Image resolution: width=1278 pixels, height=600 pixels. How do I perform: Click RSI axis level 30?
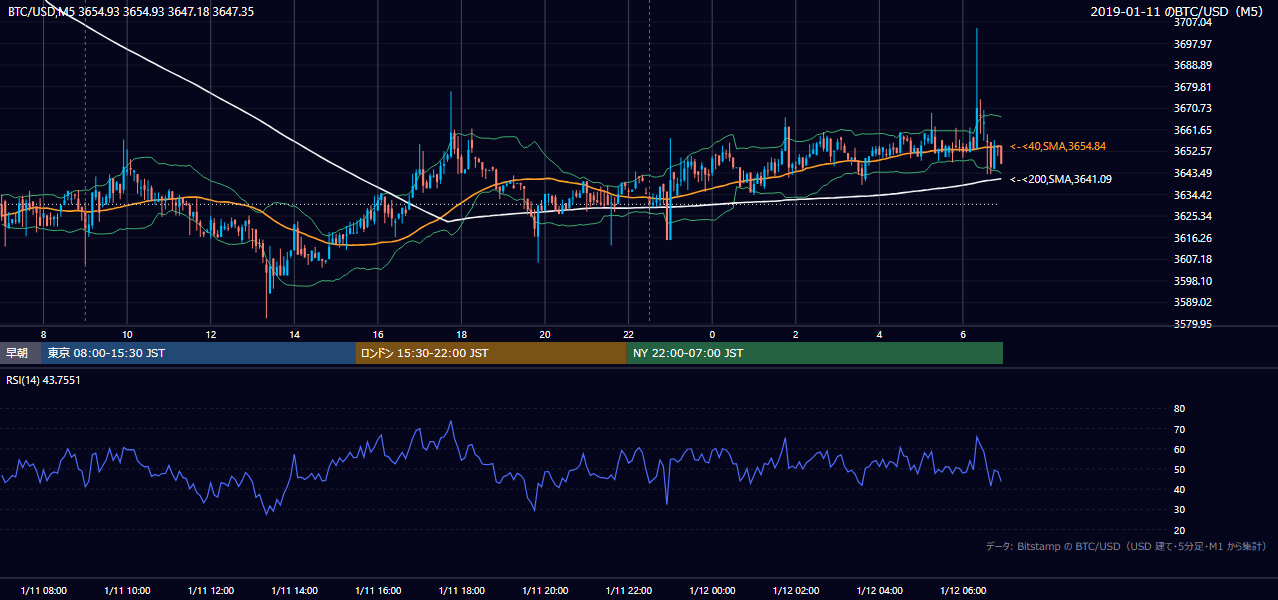coord(1179,510)
